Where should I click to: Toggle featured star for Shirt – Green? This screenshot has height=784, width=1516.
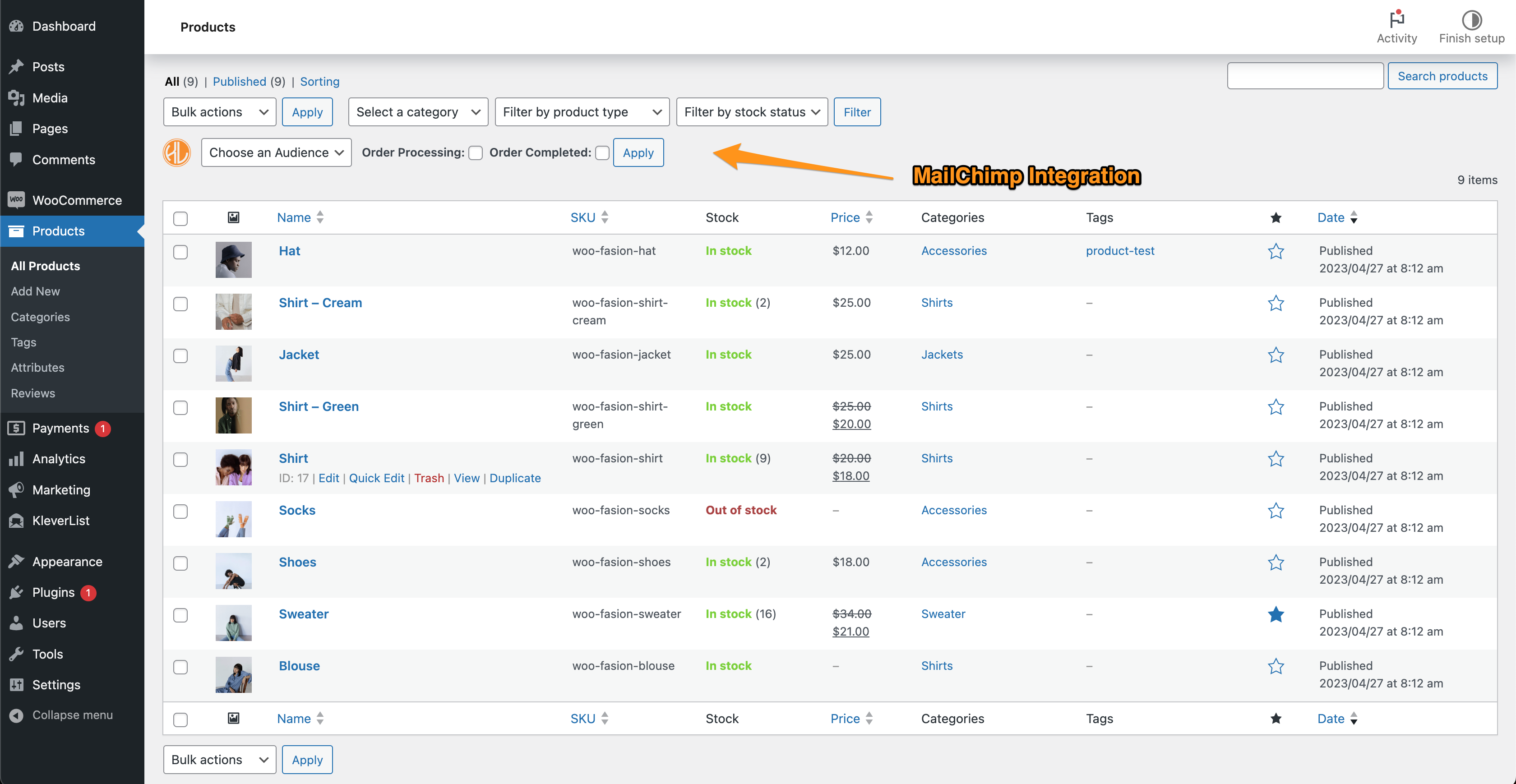[1276, 407]
